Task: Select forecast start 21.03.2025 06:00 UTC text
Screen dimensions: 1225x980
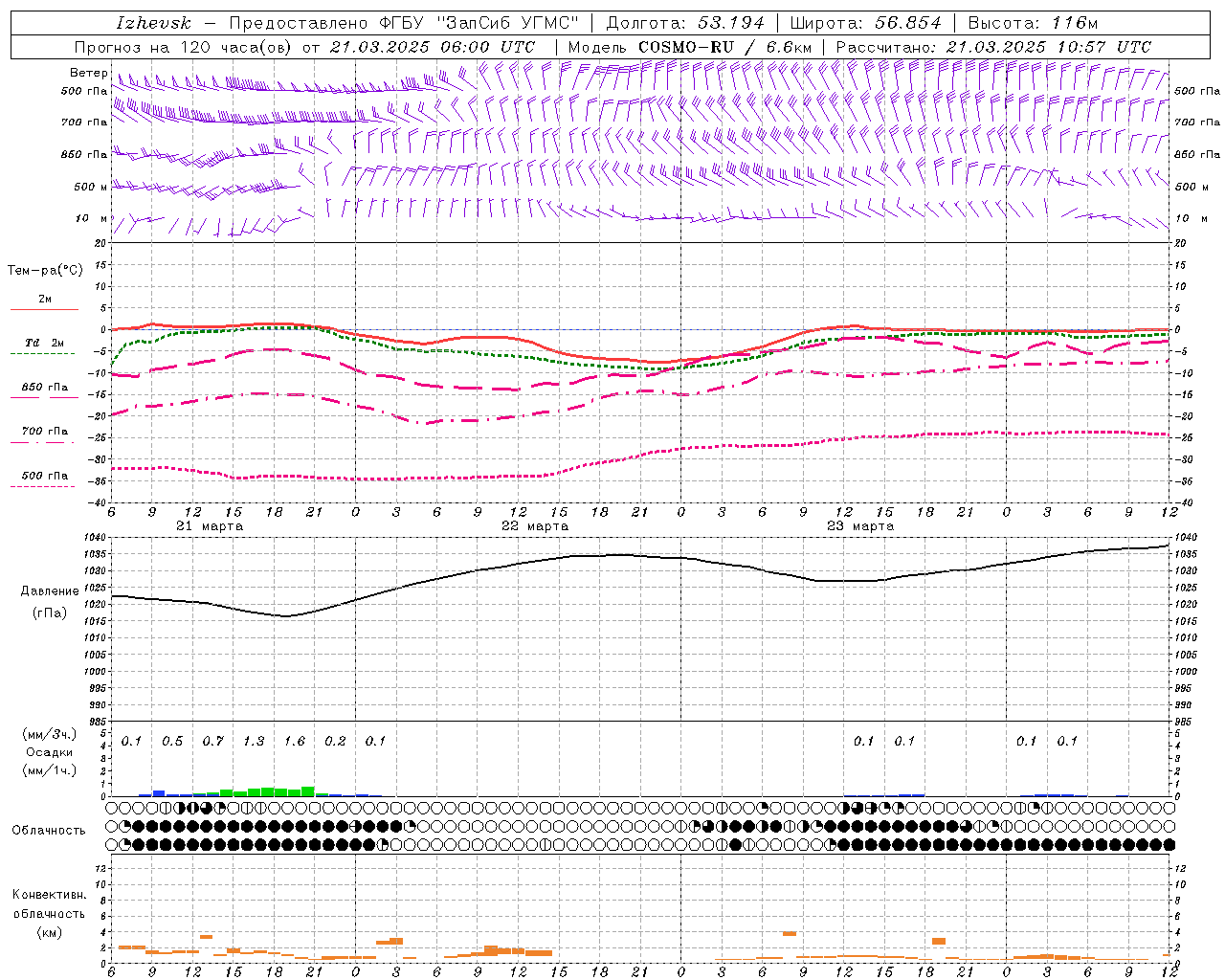Action: (433, 47)
